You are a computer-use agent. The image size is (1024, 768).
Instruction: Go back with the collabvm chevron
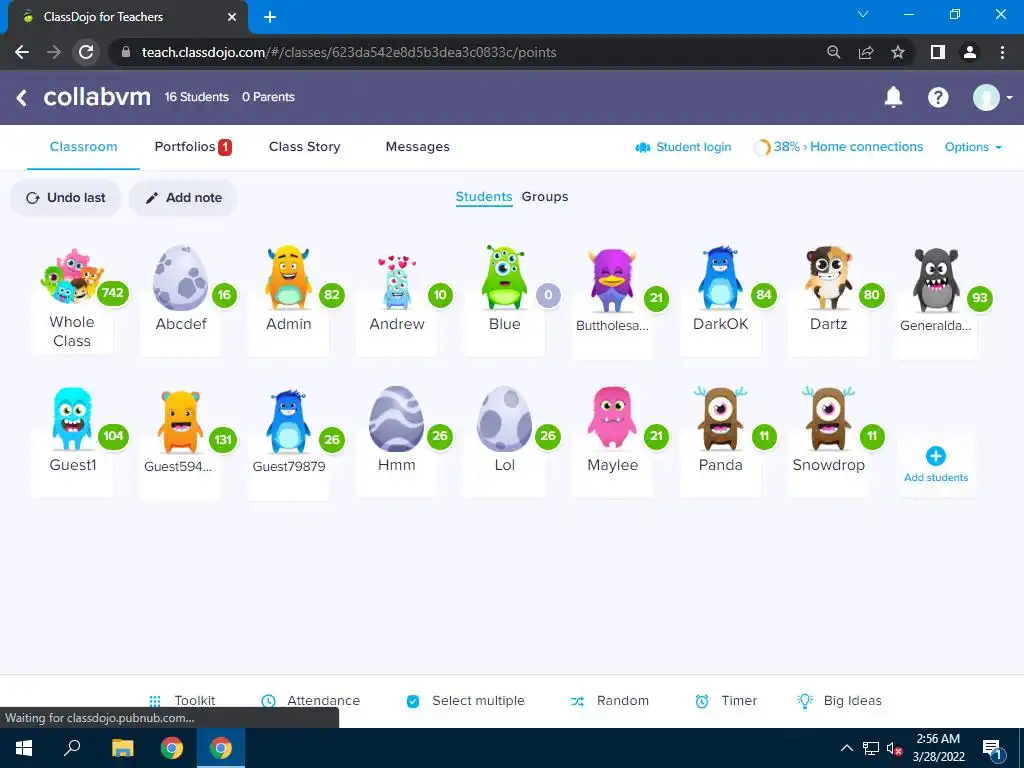(22, 97)
